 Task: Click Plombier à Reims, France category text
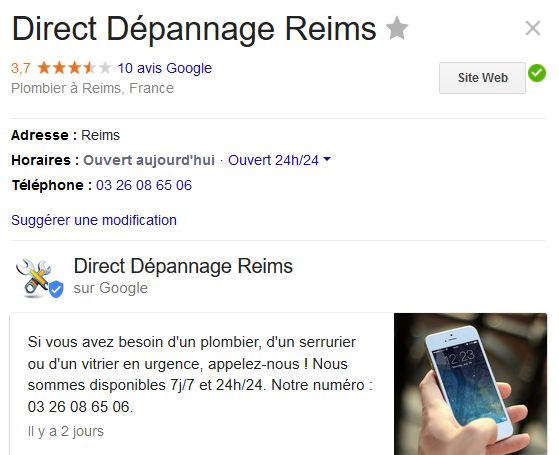point(92,88)
